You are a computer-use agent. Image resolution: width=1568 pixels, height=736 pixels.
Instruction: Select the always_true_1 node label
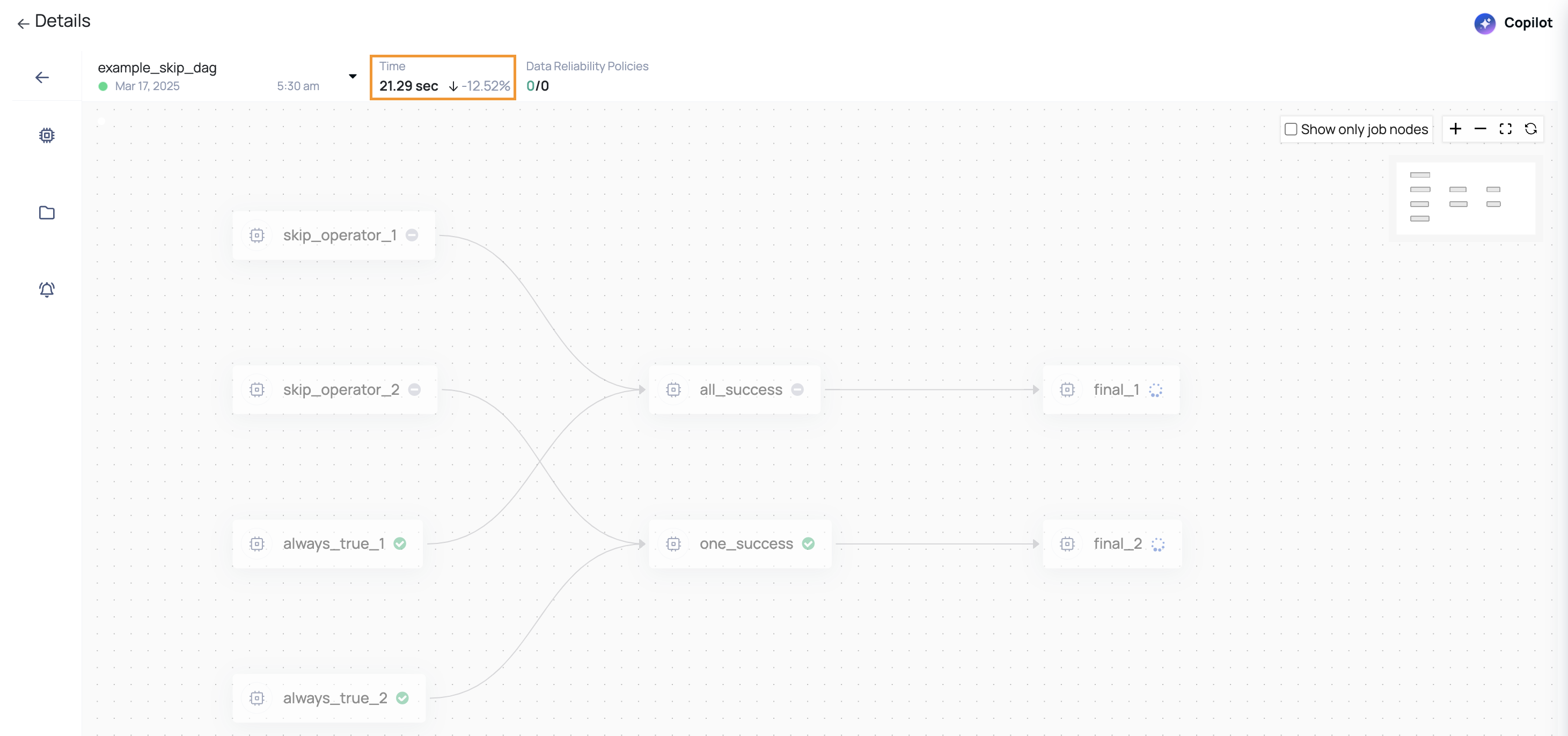pyautogui.click(x=334, y=544)
